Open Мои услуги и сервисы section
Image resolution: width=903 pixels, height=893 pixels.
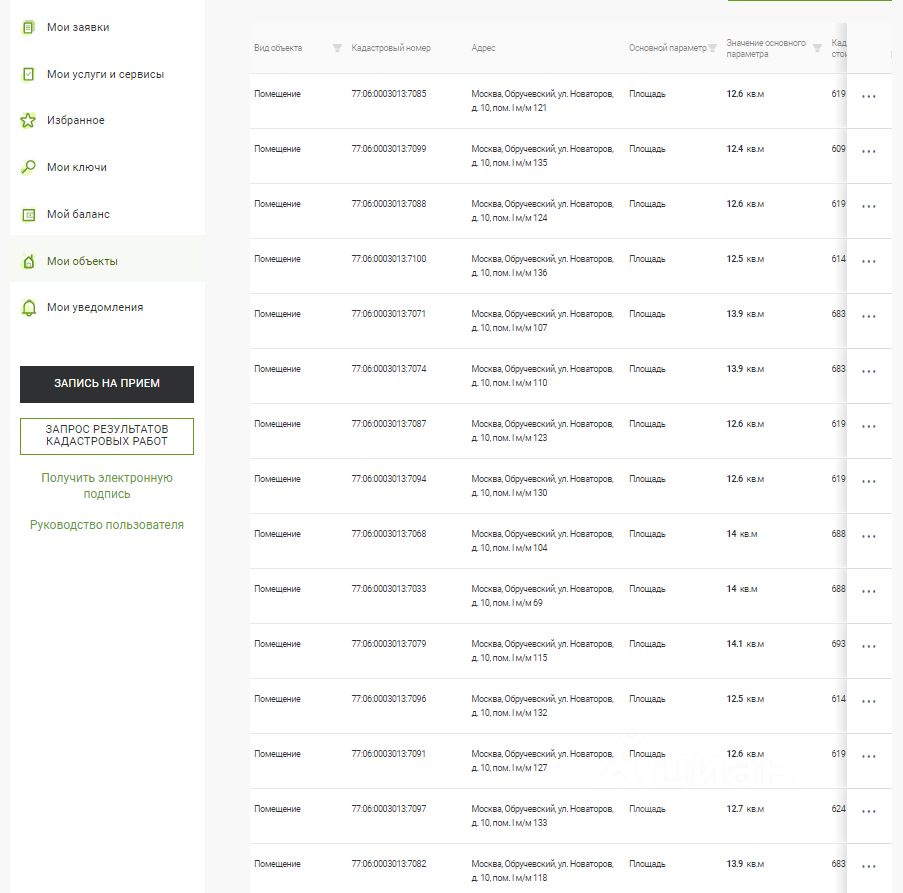tap(105, 74)
